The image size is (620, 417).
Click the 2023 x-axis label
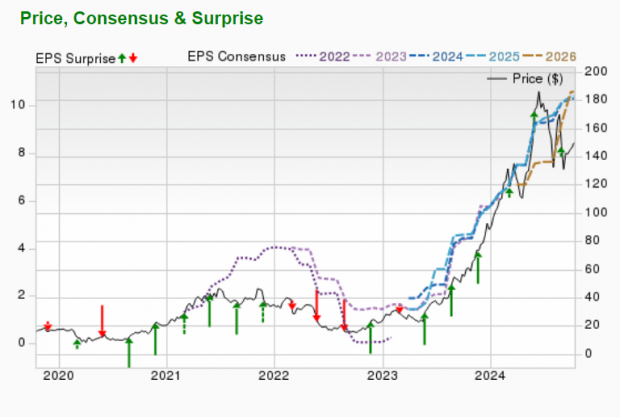pyautogui.click(x=382, y=376)
